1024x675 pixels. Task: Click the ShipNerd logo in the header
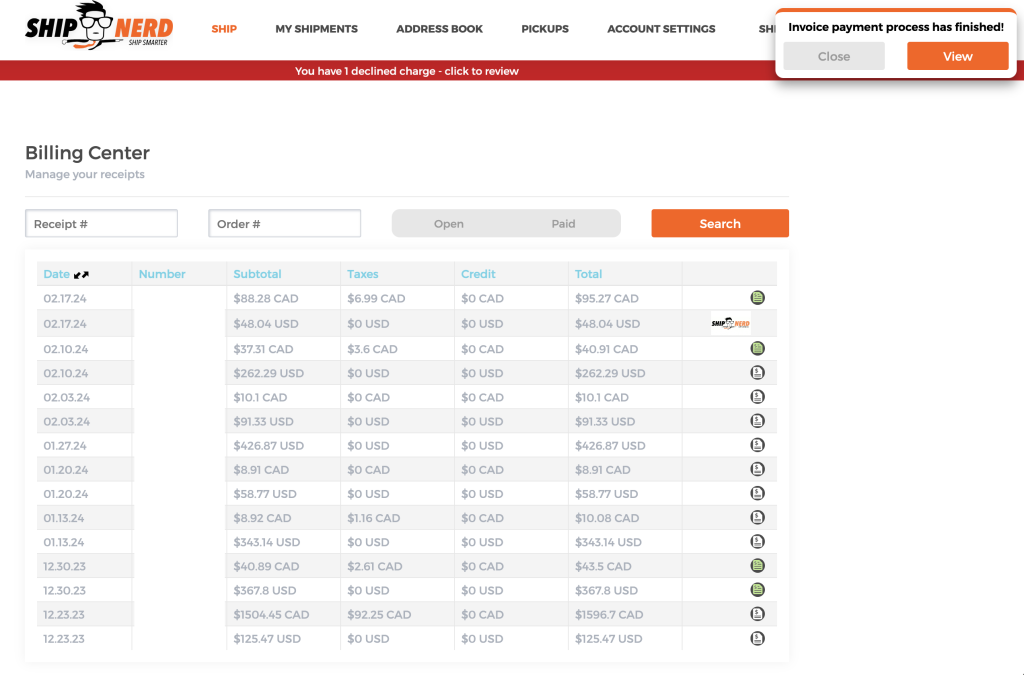(99, 30)
